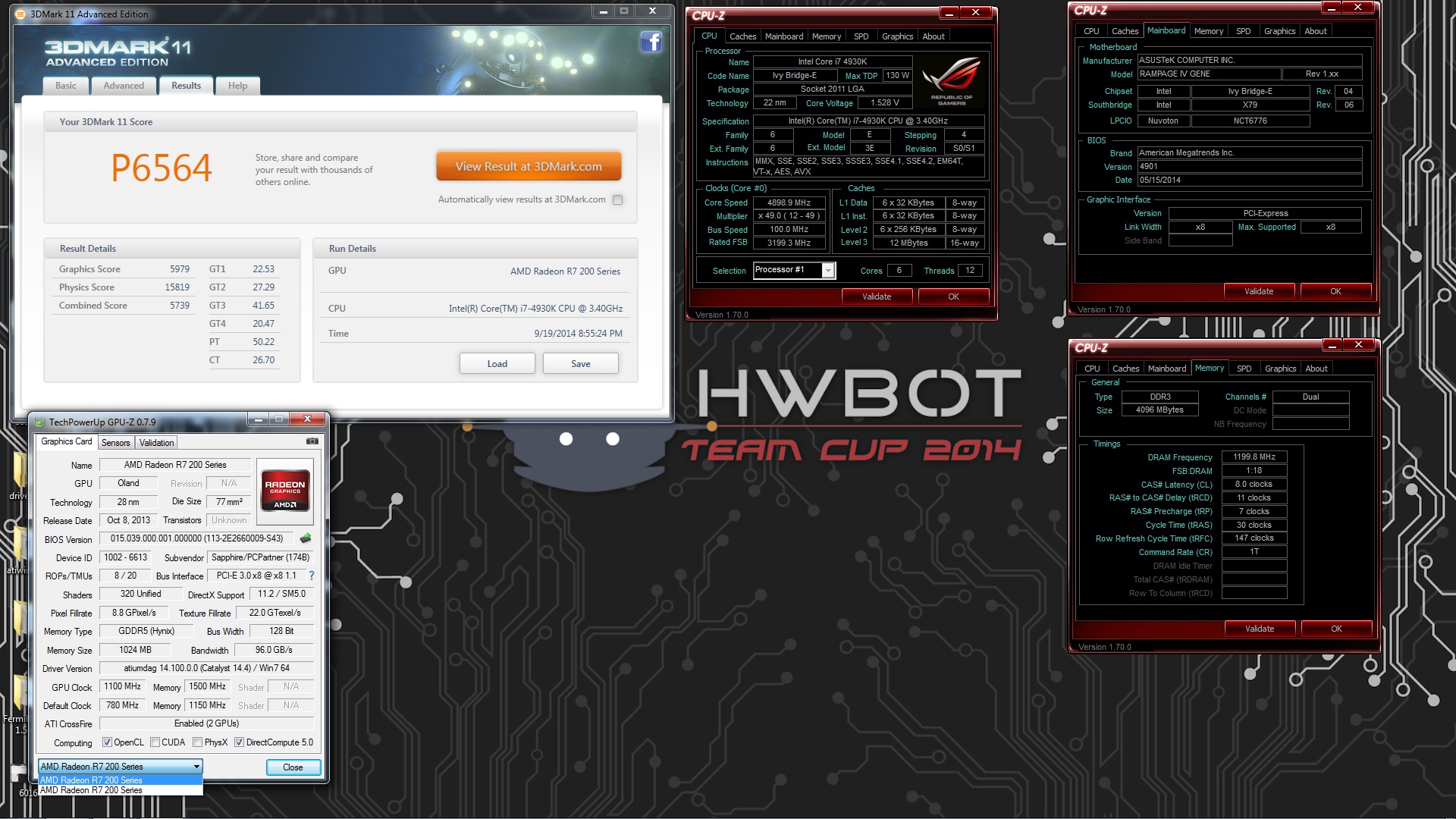Open Caches tab in the CPU tab window
Viewport: 1456px width, 819px height.
coord(742,36)
